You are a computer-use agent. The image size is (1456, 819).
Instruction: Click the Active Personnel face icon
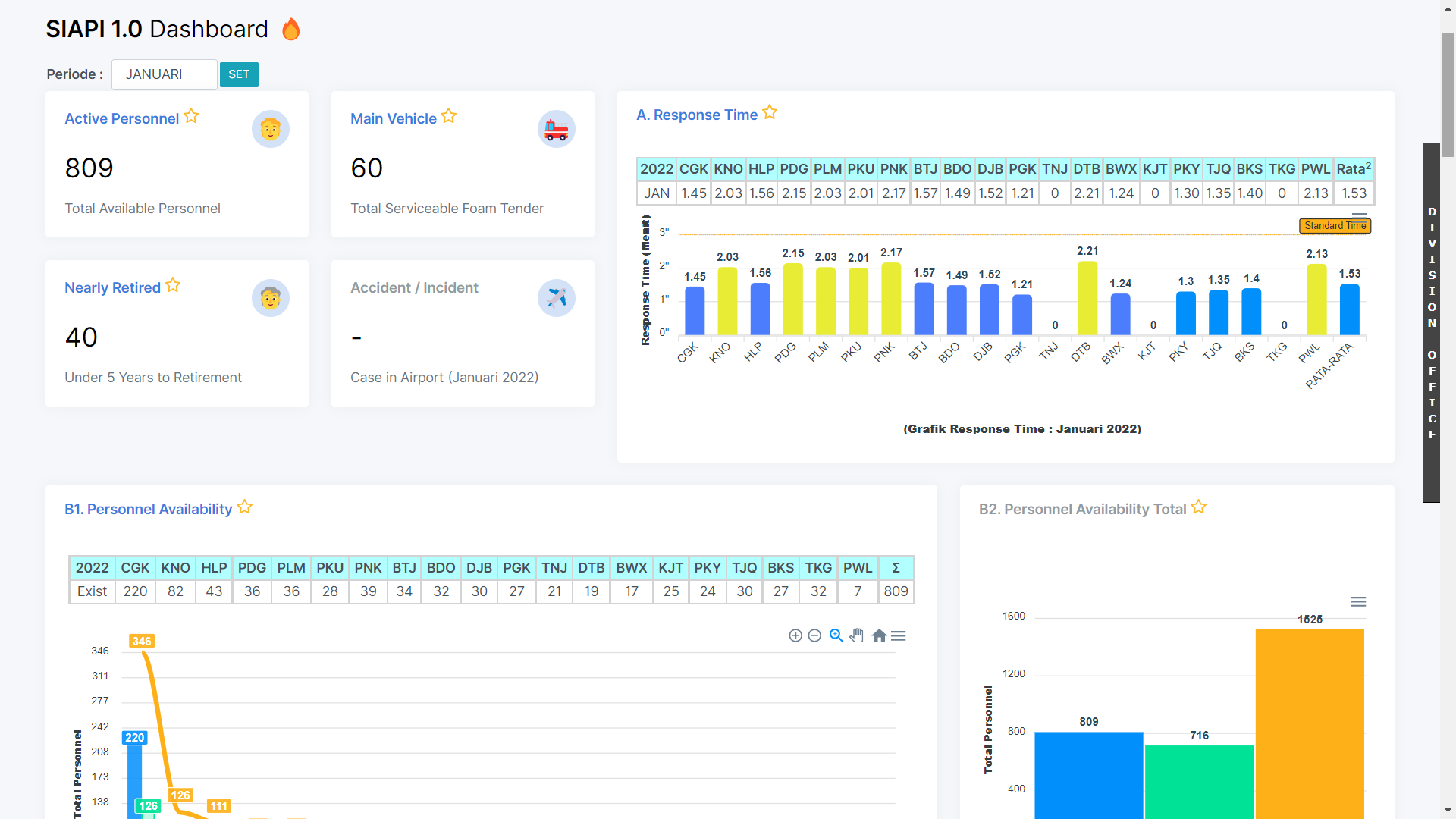click(x=271, y=129)
